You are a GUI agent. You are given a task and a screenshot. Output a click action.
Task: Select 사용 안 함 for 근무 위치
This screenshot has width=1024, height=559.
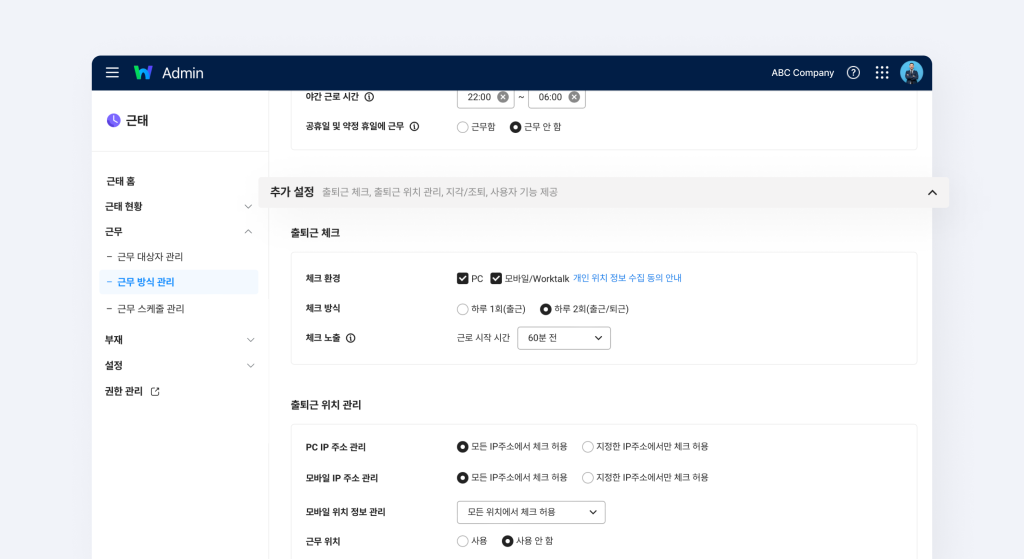coord(507,541)
